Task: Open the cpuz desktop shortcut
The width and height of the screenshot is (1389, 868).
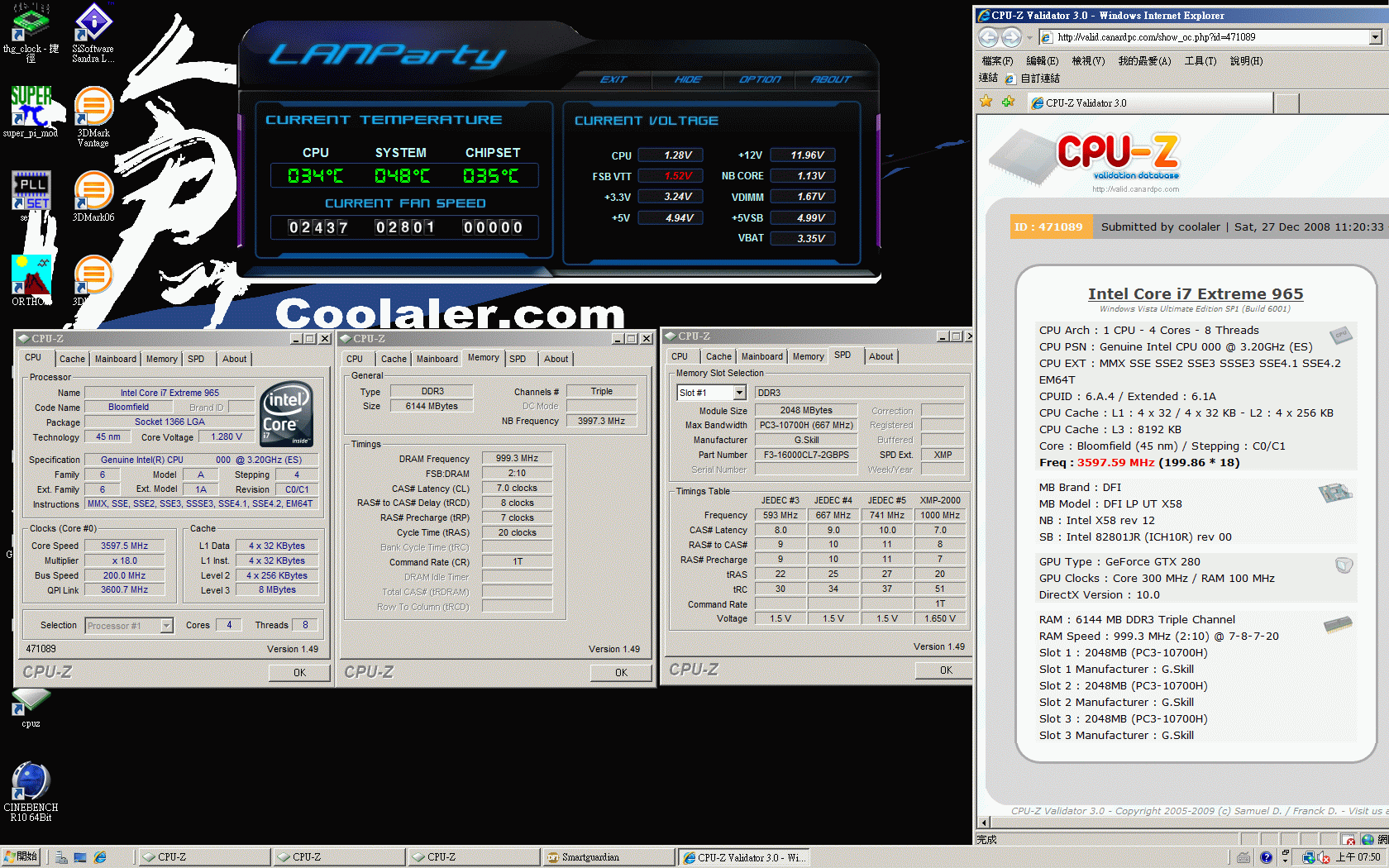Action: click(x=31, y=708)
